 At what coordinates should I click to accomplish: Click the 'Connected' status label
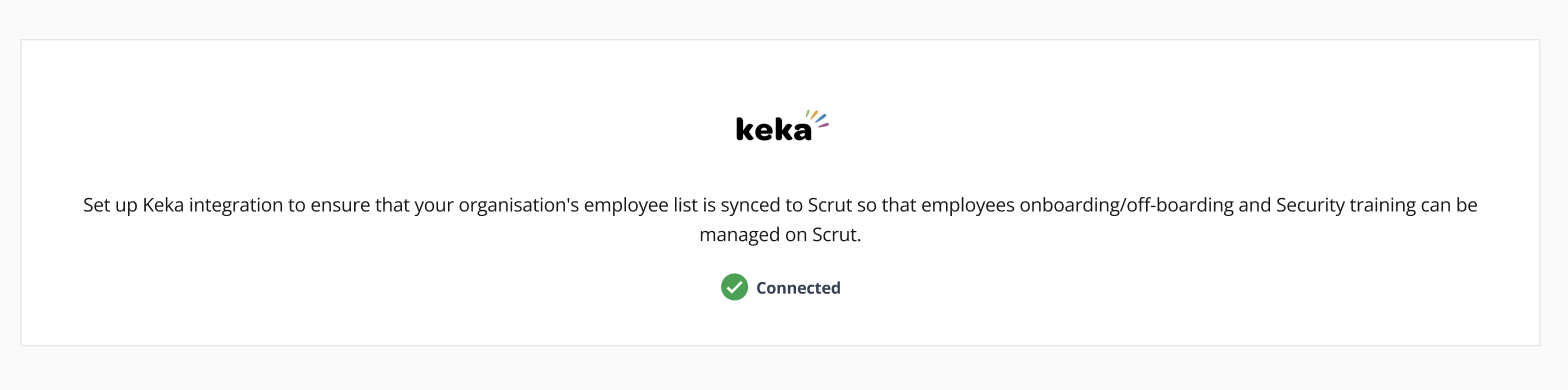798,288
